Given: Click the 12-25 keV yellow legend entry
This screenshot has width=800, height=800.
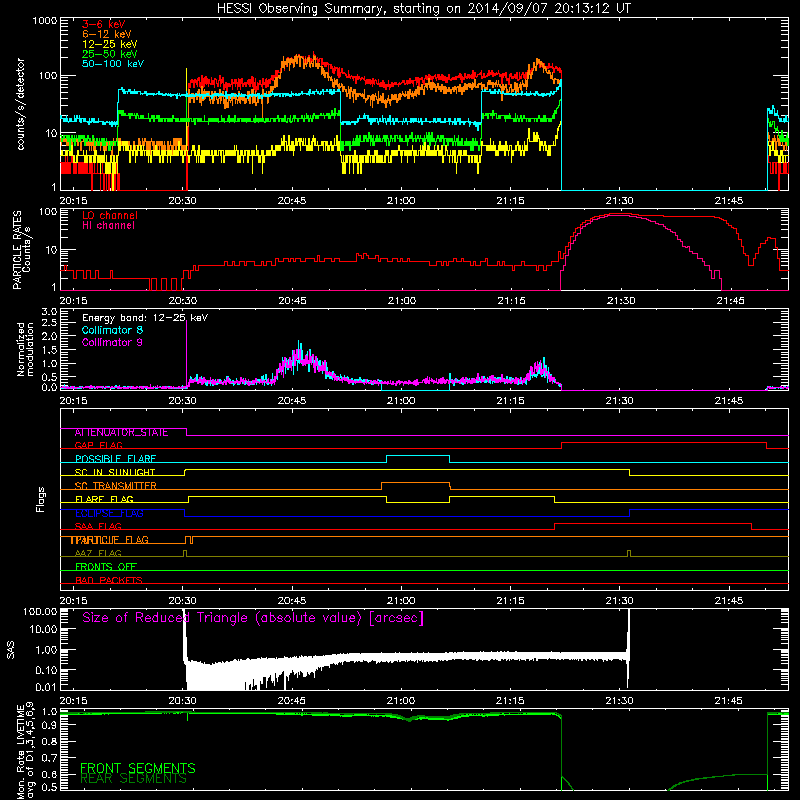Looking at the screenshot, I should [109, 44].
